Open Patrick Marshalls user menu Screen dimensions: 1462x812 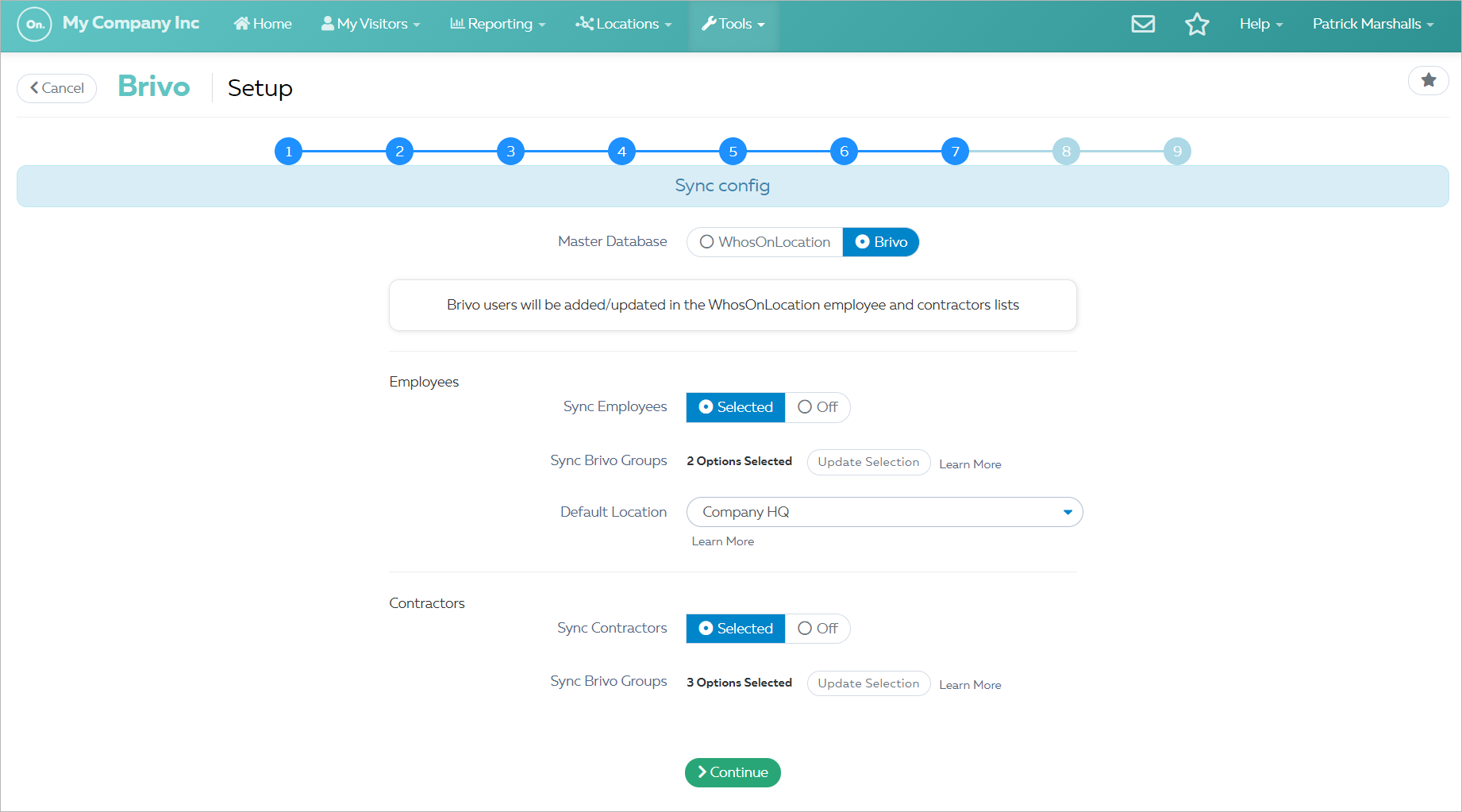coord(1372,24)
